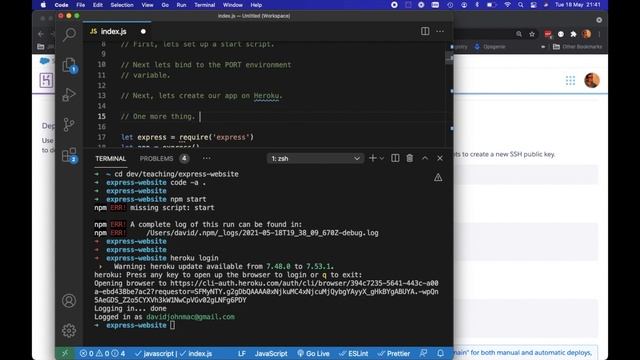Change the JavaScript language mode
This screenshot has width=640, height=360.
click(271, 353)
